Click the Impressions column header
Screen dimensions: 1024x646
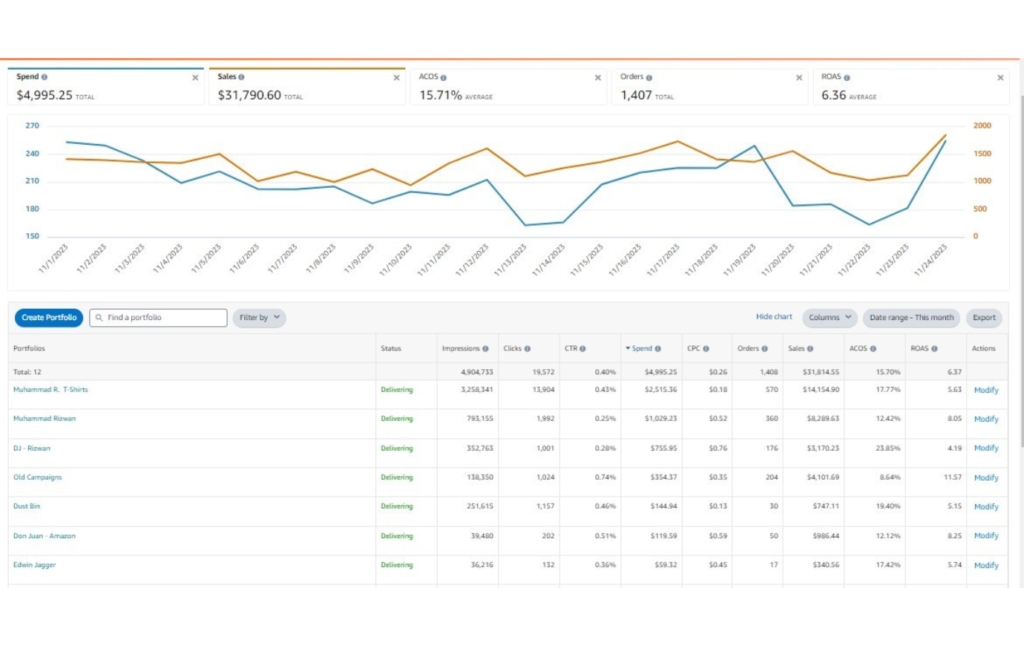click(460, 349)
